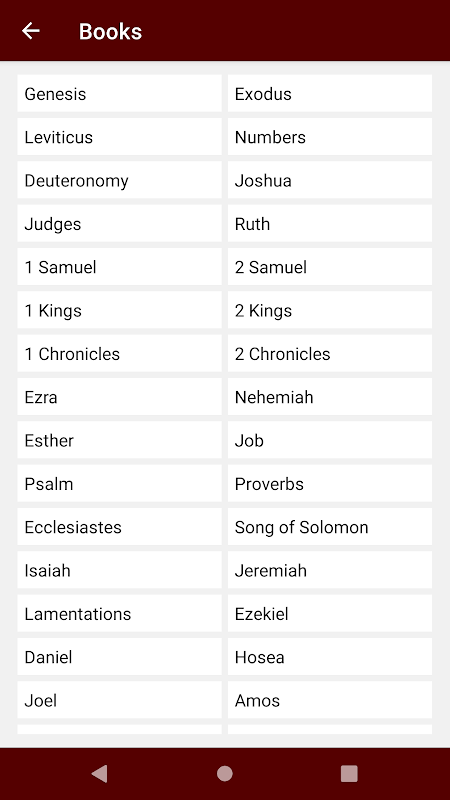Open the book of Genesis
The image size is (450, 800).
point(119,93)
